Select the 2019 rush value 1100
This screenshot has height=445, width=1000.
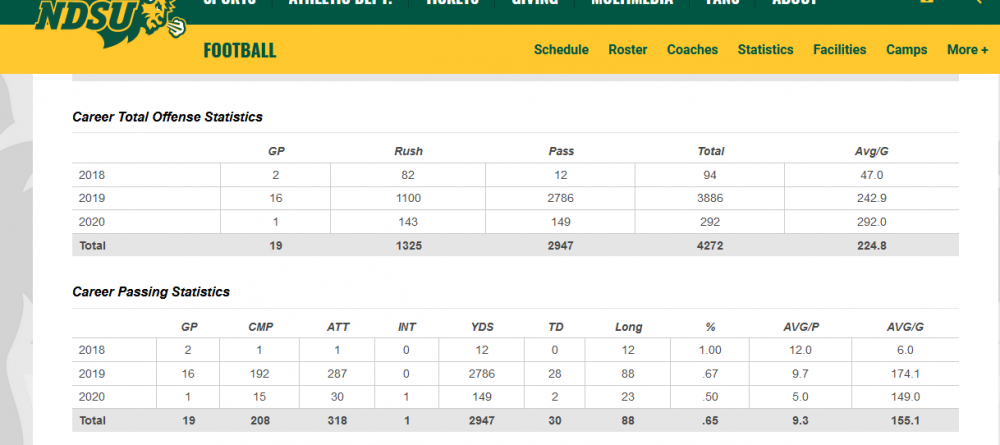tap(408, 198)
